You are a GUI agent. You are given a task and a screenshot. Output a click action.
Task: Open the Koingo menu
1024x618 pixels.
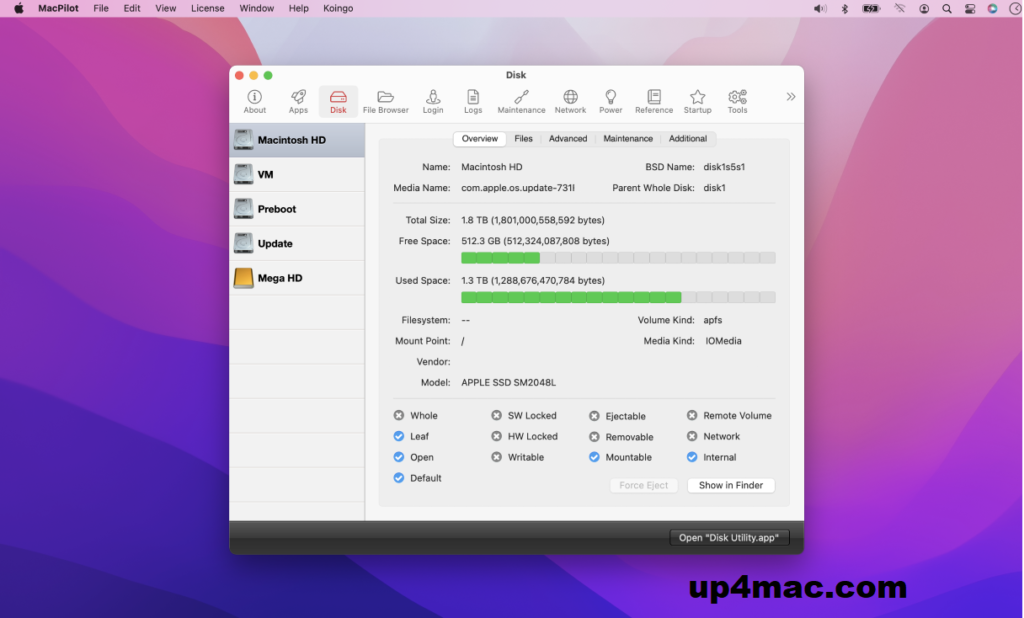coord(338,8)
